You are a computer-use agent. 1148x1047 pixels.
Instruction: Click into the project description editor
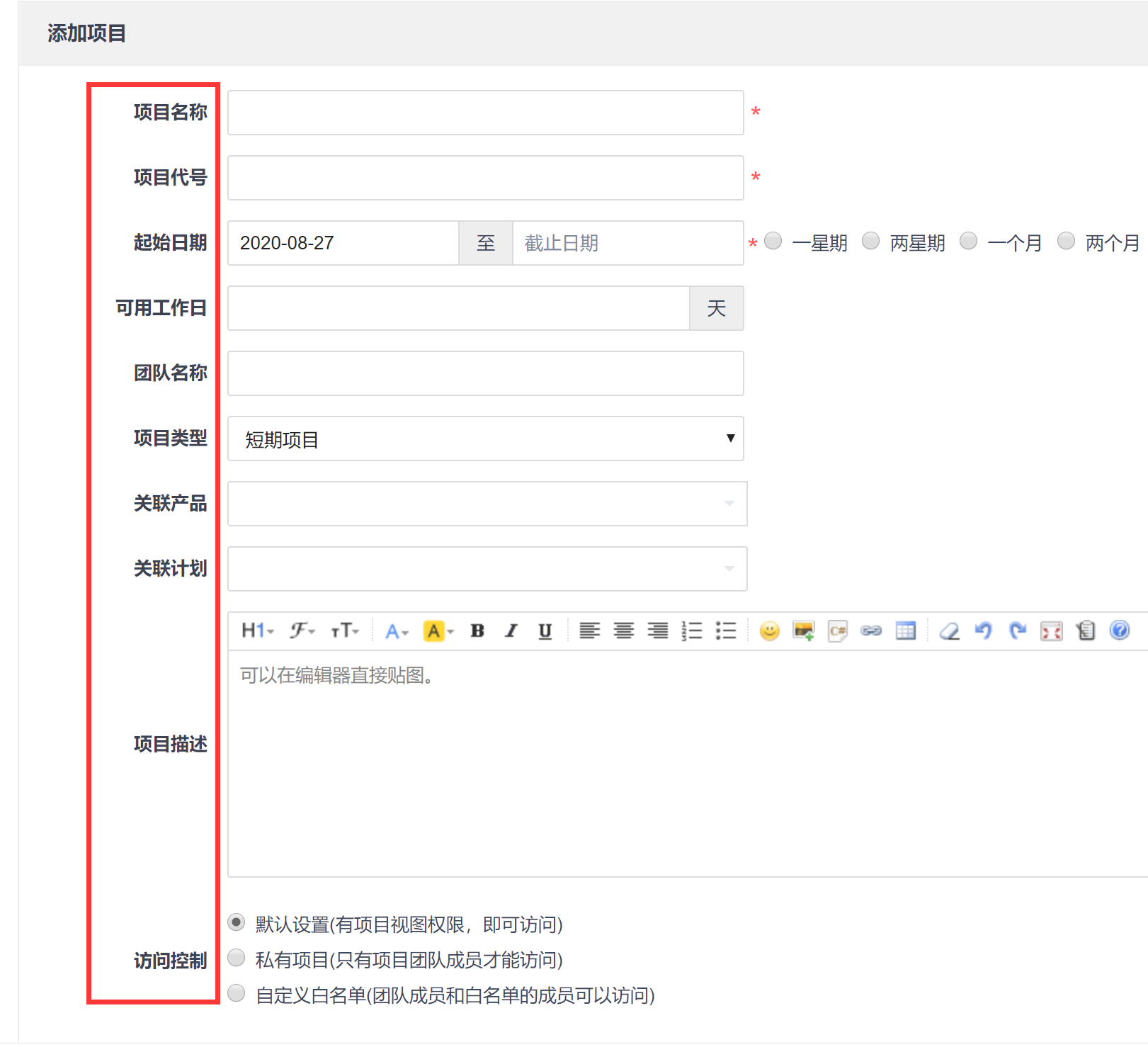(688, 764)
